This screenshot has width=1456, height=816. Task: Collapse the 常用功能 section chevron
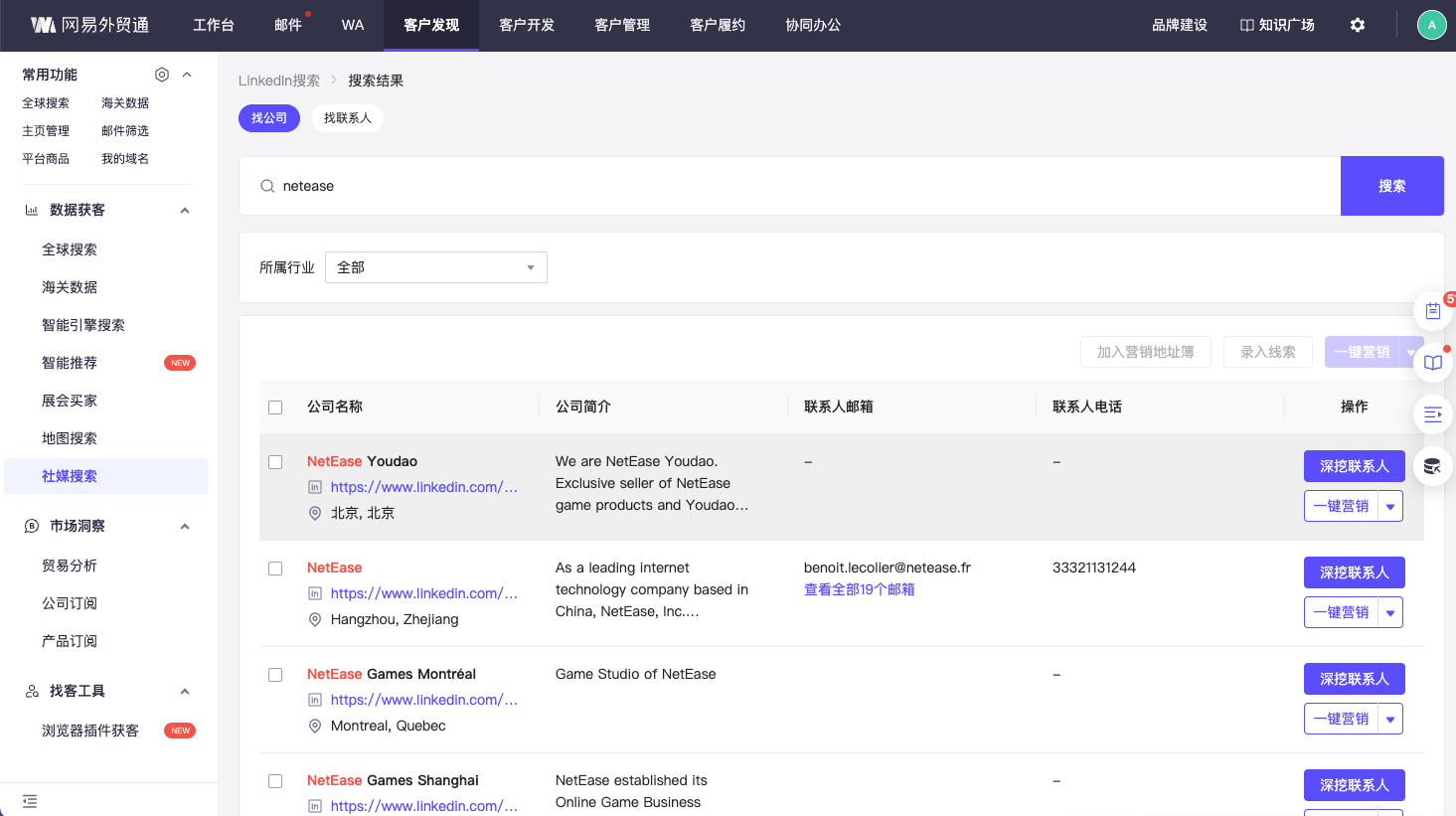[187, 75]
